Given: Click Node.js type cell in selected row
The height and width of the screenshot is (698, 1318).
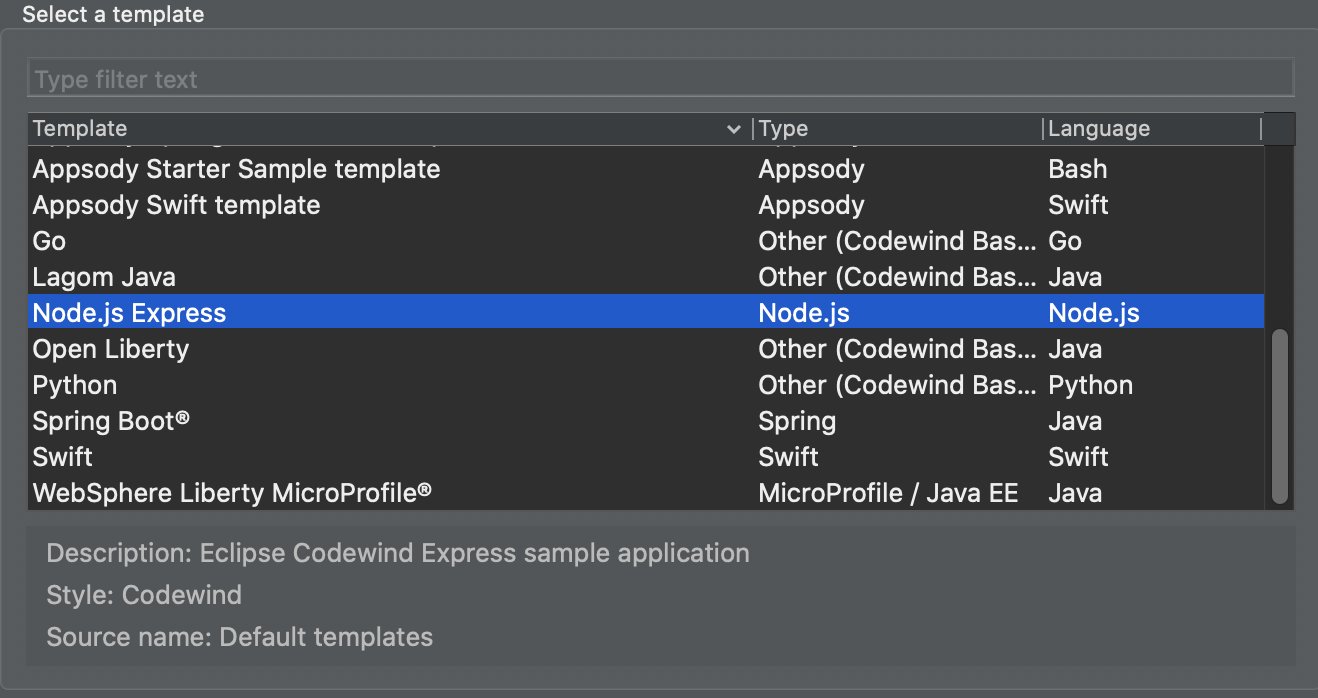Looking at the screenshot, I should (804, 313).
